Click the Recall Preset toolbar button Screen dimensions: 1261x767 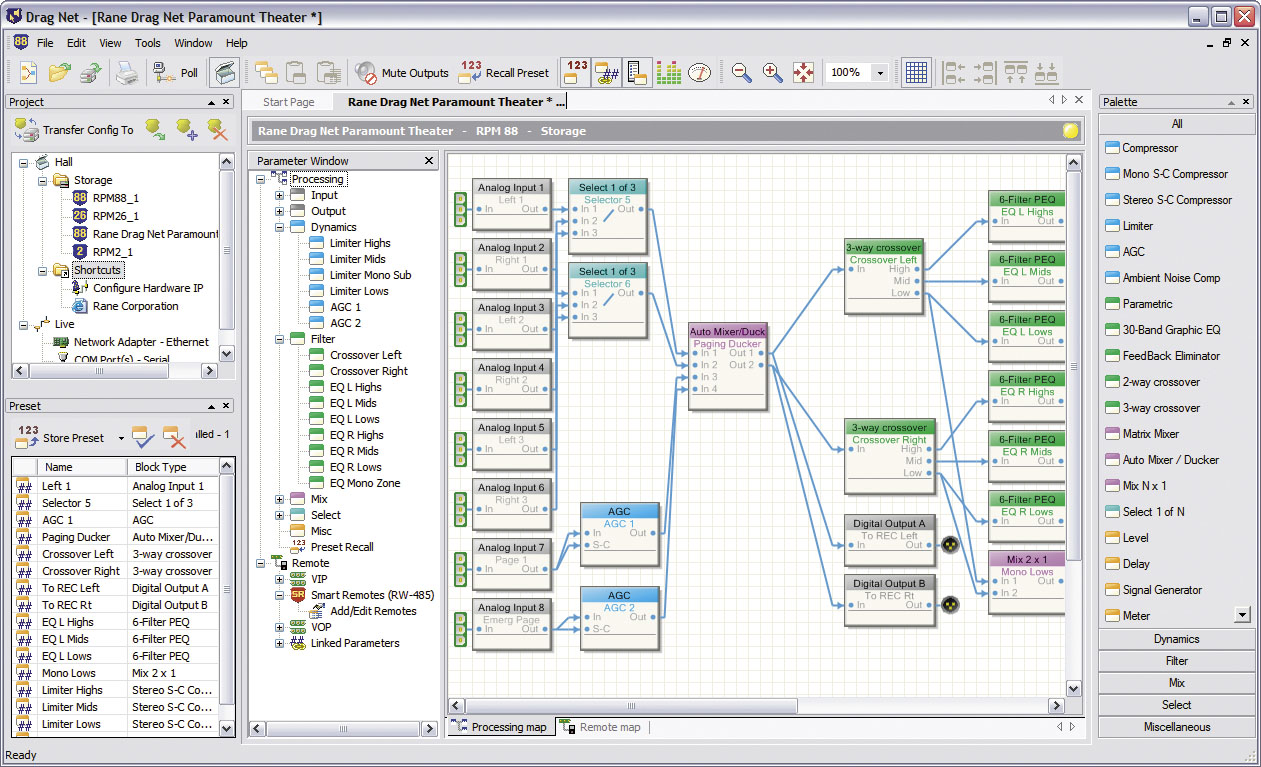click(504, 73)
